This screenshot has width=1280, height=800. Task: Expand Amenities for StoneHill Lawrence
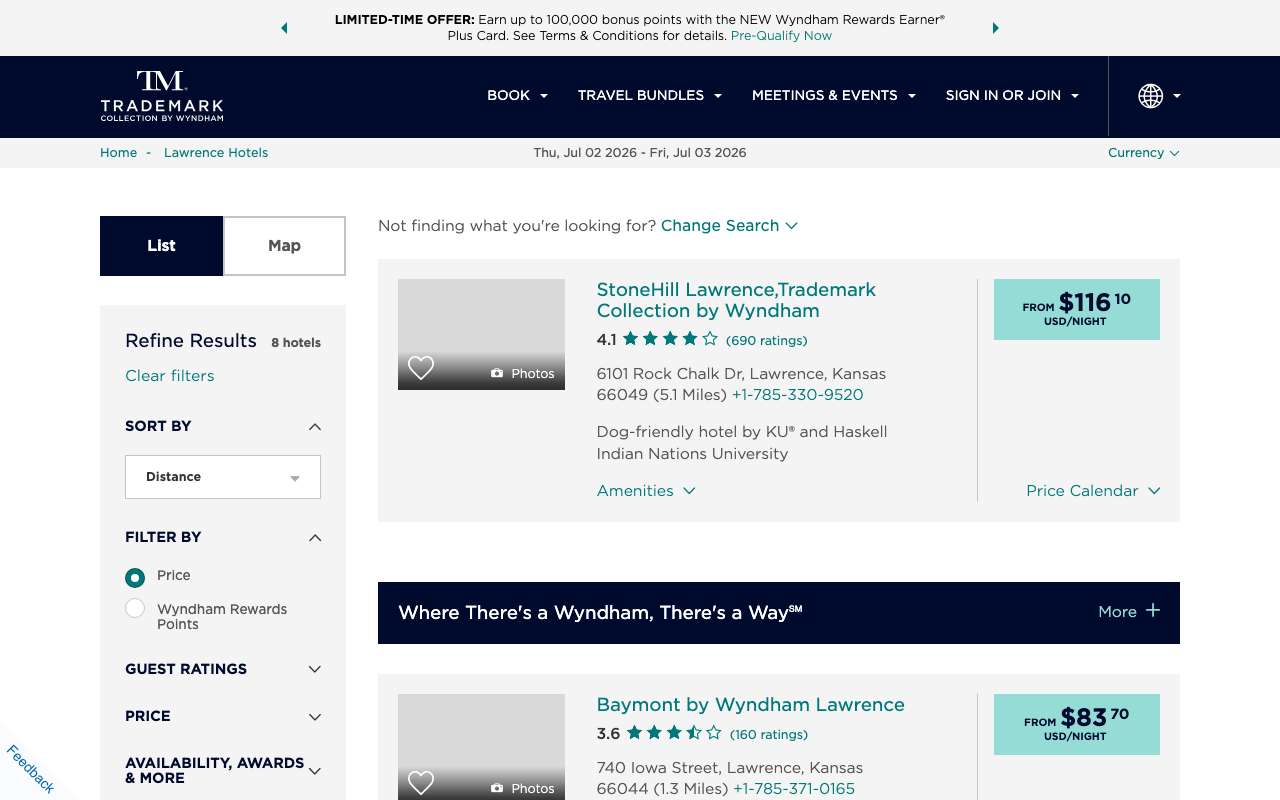(646, 490)
